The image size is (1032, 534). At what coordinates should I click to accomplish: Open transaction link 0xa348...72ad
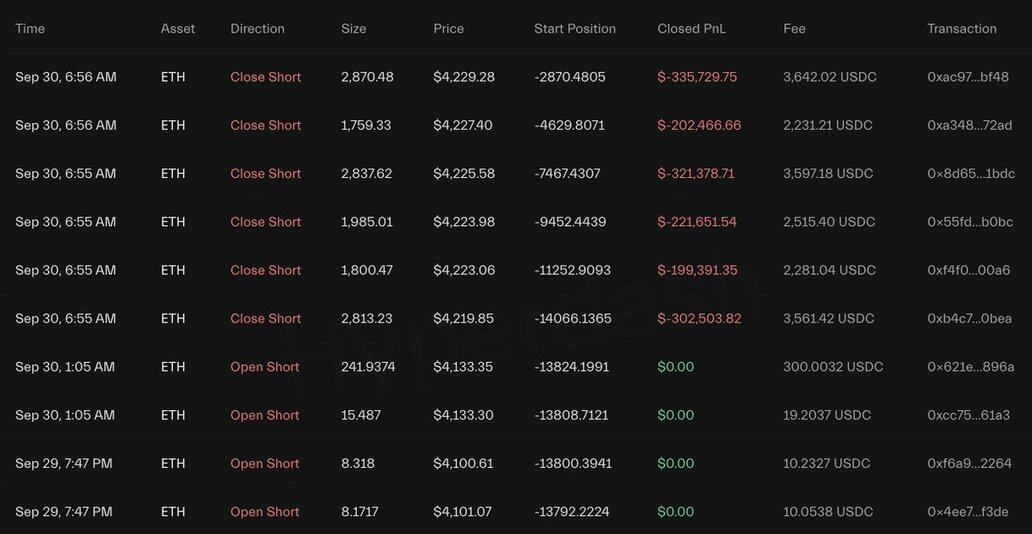tap(968, 125)
